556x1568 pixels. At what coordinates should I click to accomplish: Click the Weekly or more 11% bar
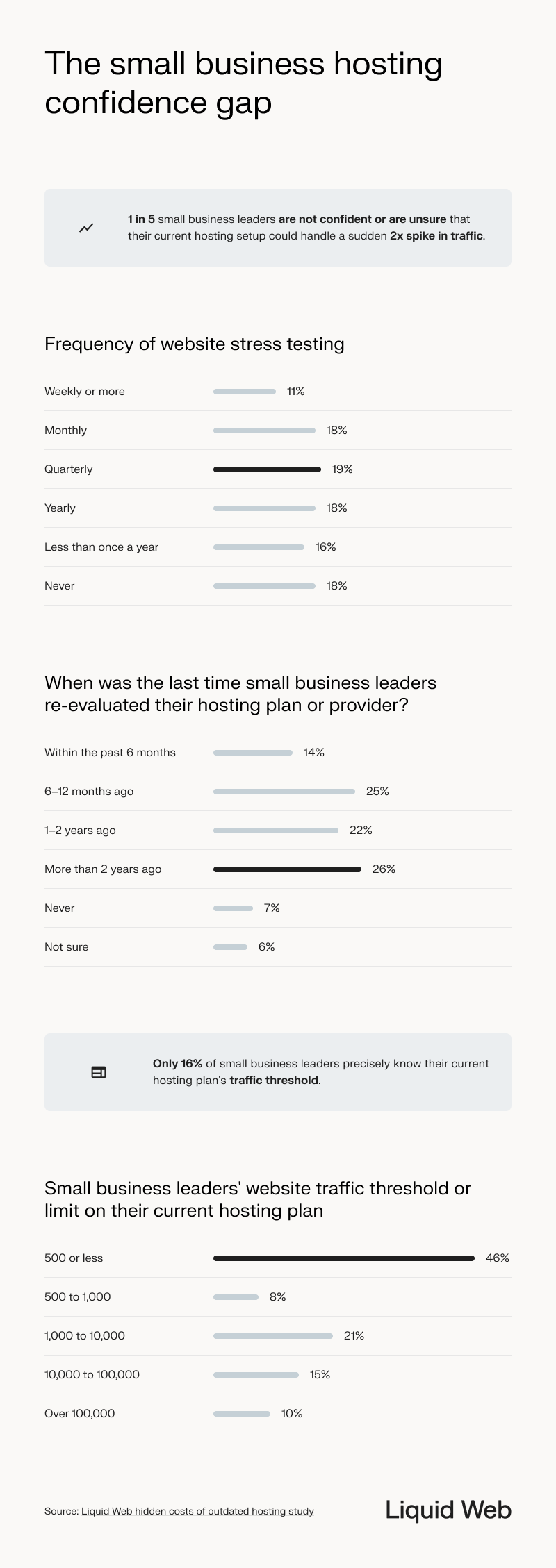pyautogui.click(x=245, y=392)
